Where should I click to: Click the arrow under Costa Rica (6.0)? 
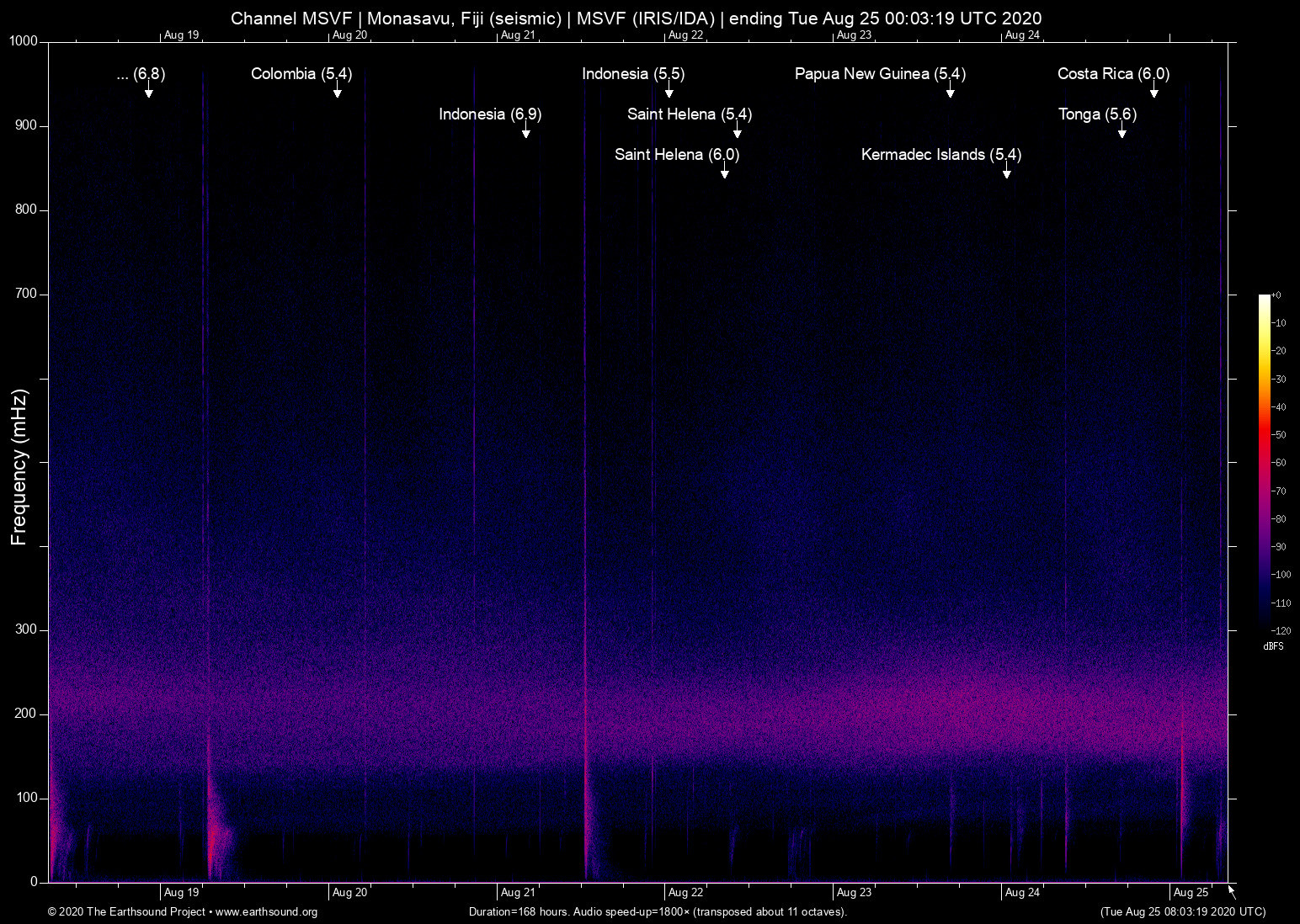(1153, 92)
